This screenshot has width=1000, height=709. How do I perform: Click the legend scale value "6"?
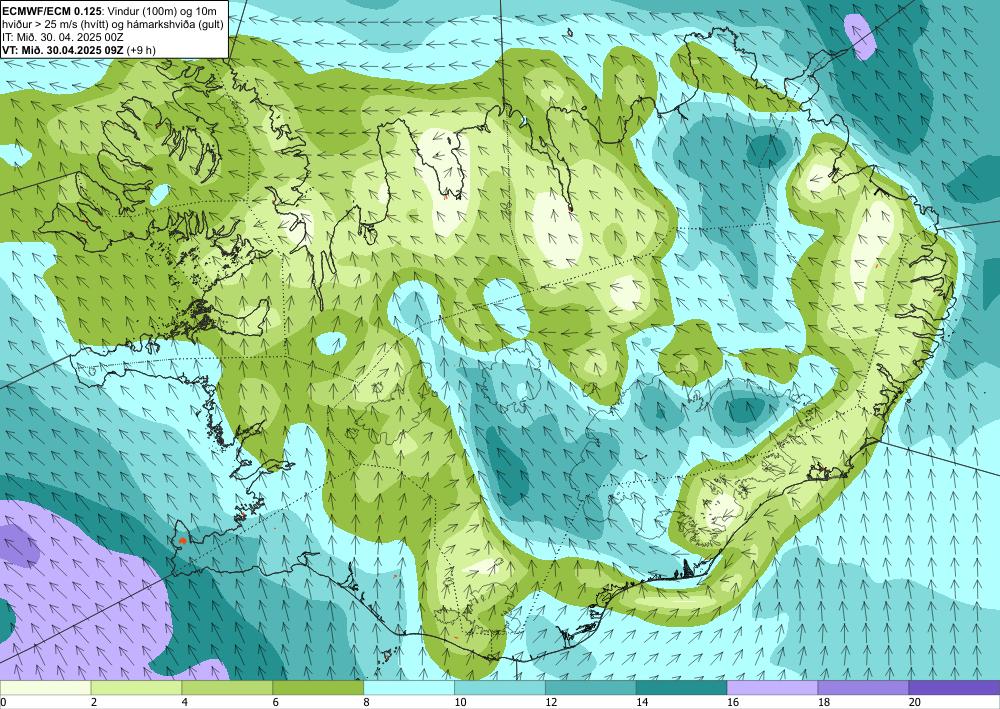(276, 703)
